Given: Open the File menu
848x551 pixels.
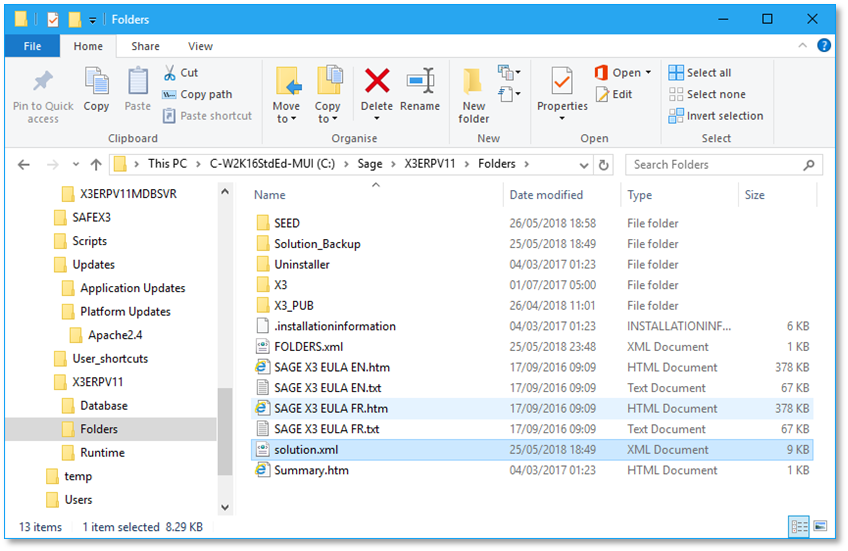Looking at the screenshot, I should tap(32, 46).
